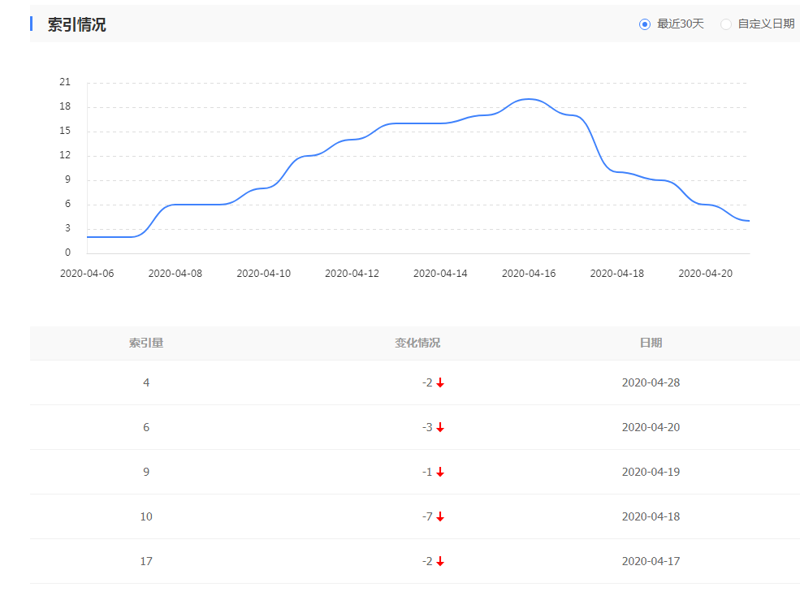800x596 pixels.
Task: Click the 变化情况 column header
Action: pos(417,343)
